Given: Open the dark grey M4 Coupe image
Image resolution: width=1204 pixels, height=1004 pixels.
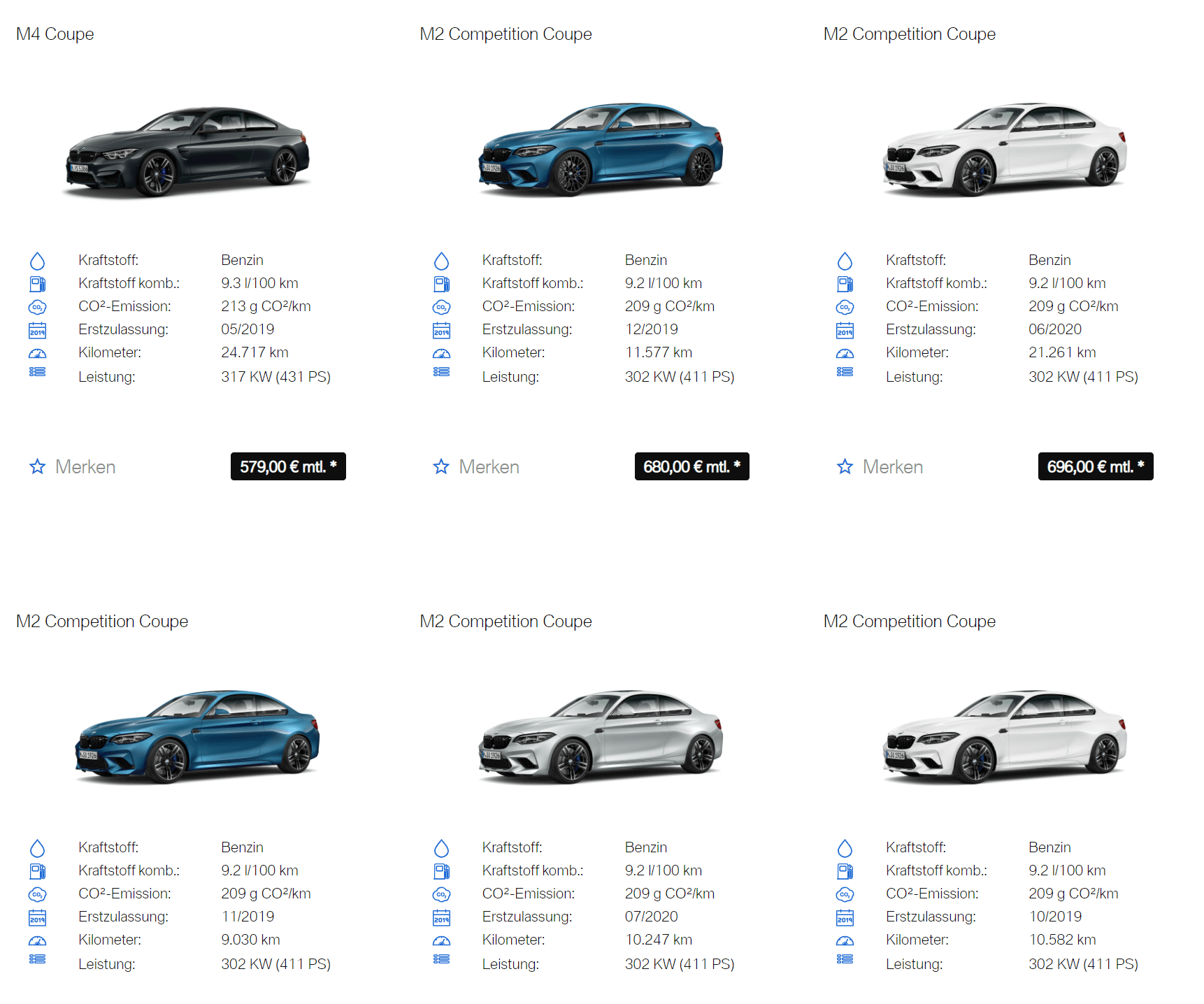Looking at the screenshot, I should pyautogui.click(x=187, y=151).
